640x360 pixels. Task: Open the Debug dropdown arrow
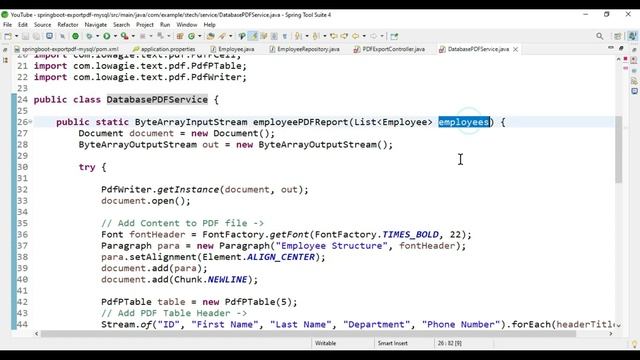(x=98, y=36)
